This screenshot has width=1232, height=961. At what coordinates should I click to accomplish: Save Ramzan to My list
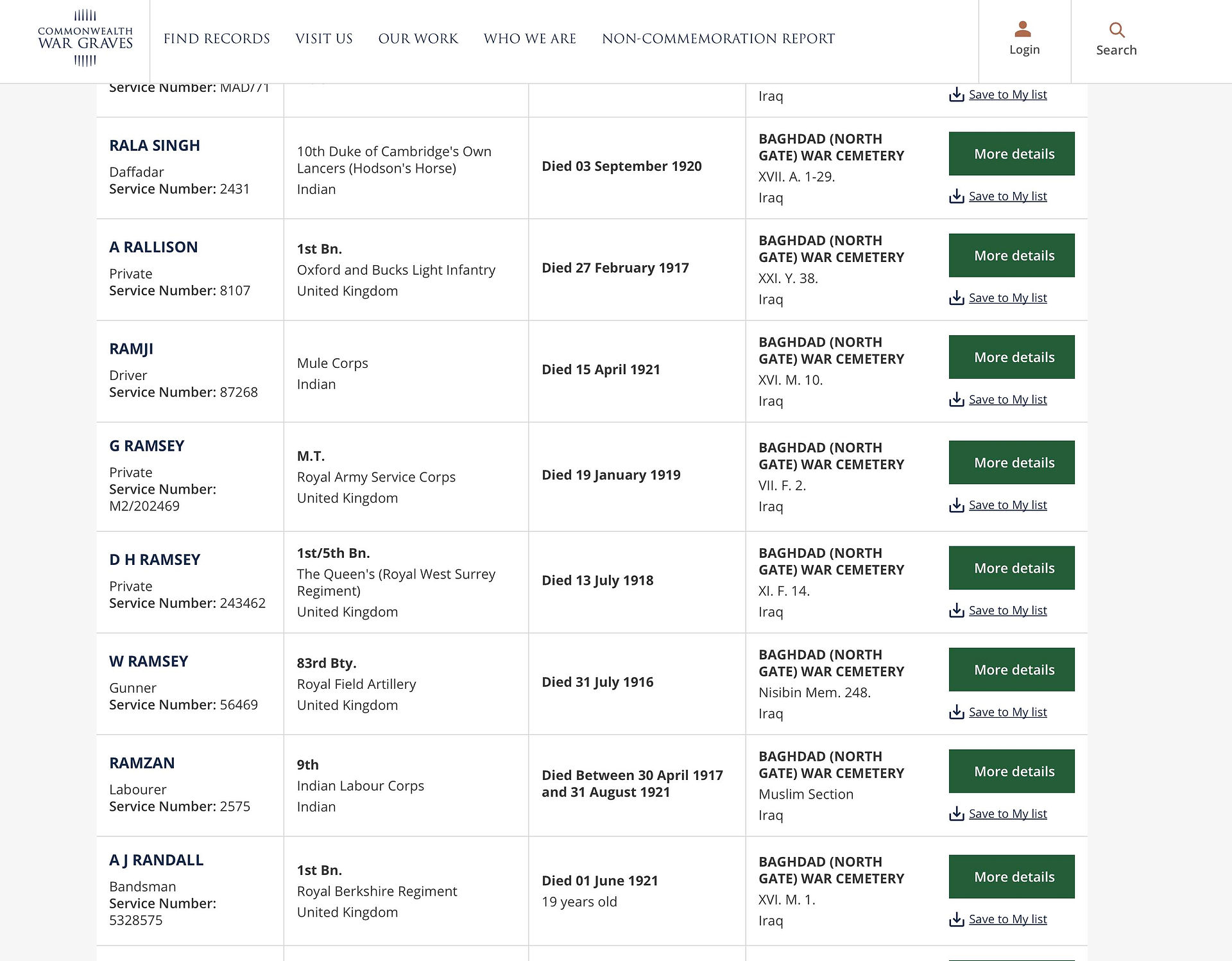pos(1007,814)
